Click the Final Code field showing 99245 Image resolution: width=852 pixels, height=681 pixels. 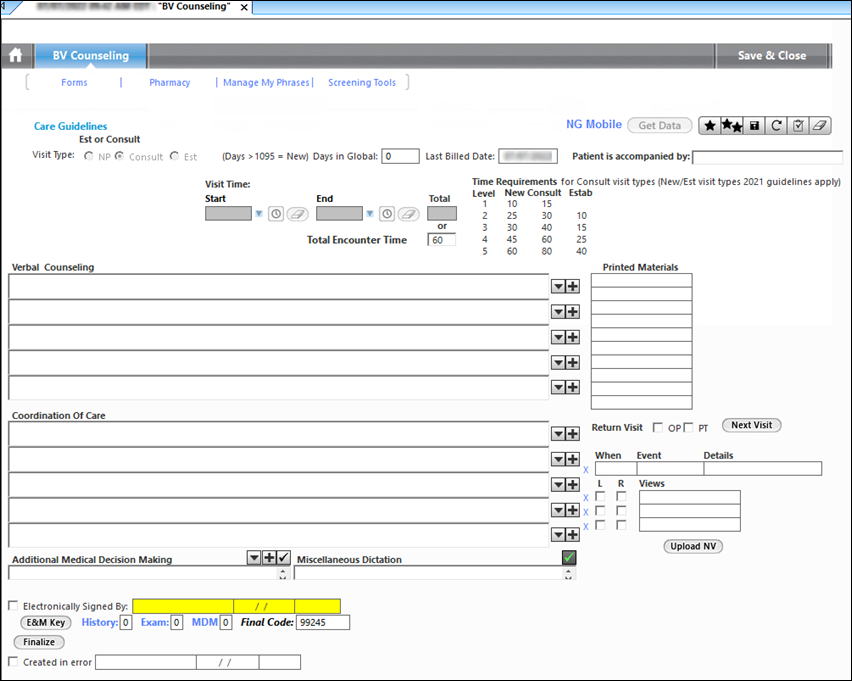(323, 622)
